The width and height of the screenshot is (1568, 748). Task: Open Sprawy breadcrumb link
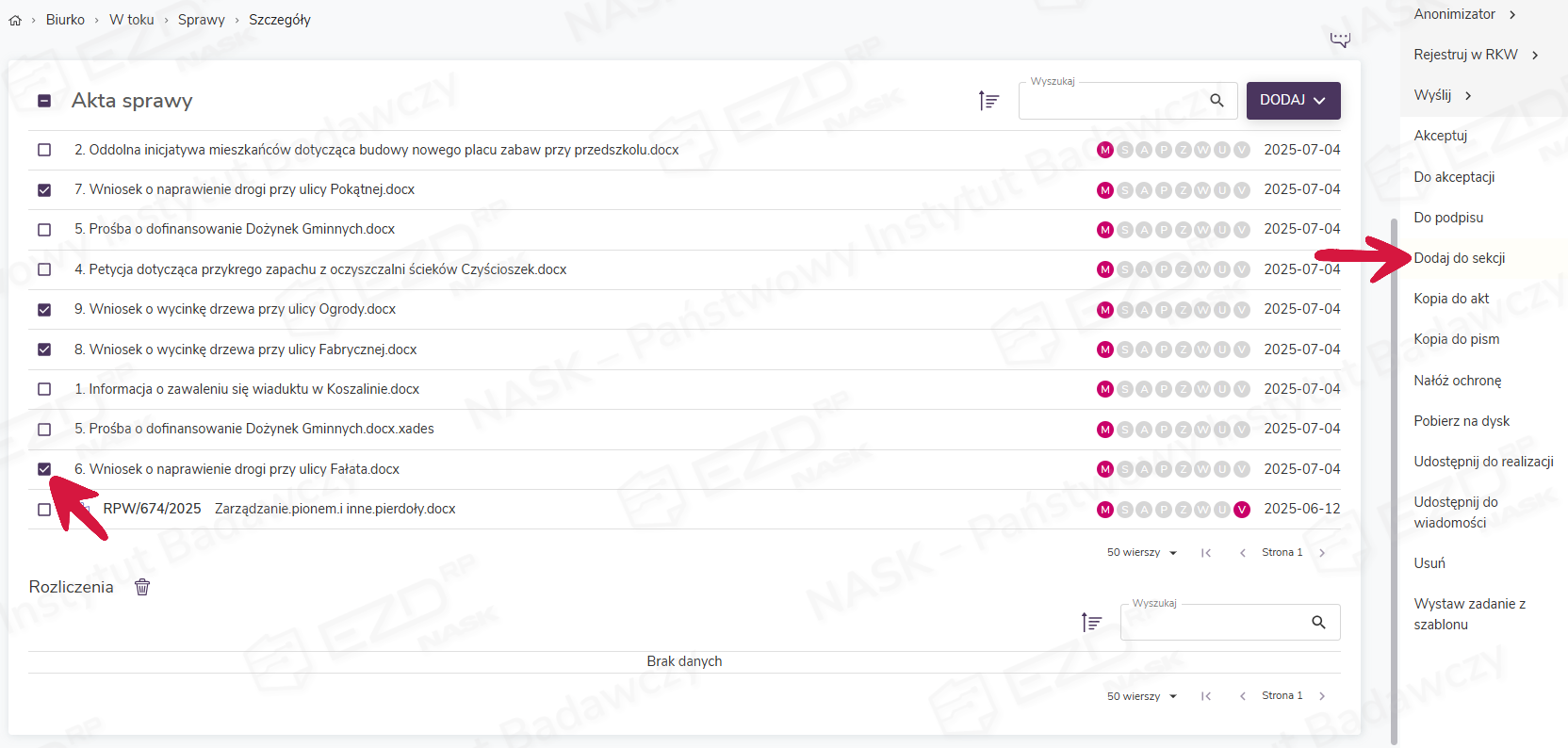pos(201,20)
